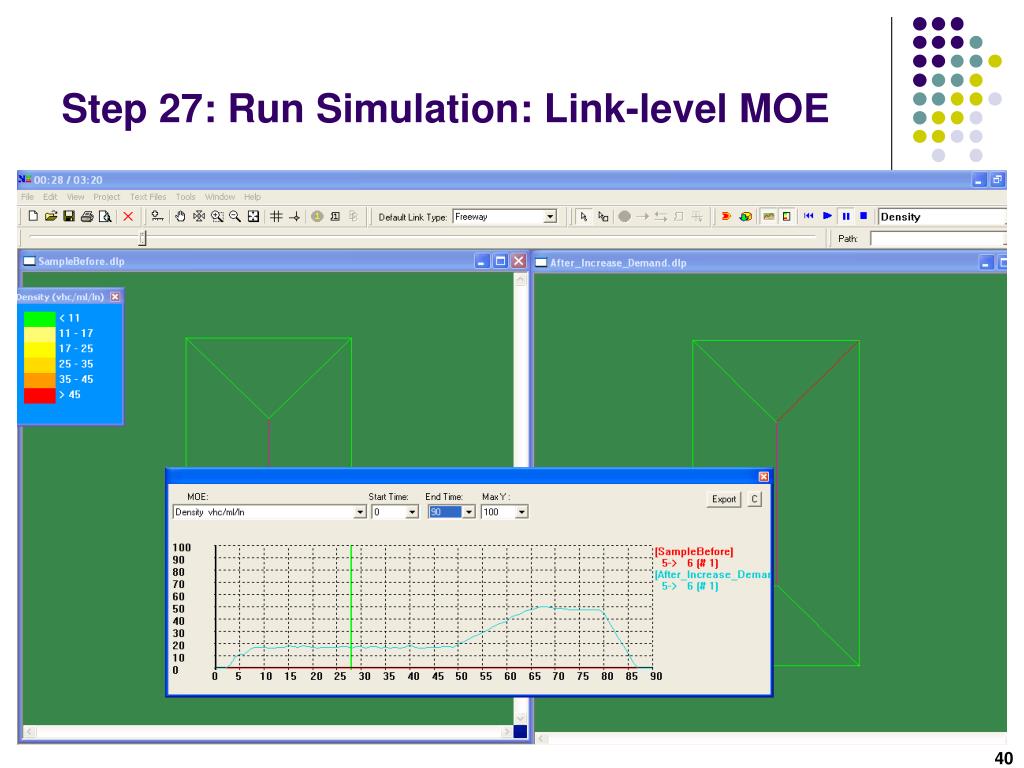Click the Save floppy disk icon
This screenshot has width=1024, height=768.
pos(69,216)
